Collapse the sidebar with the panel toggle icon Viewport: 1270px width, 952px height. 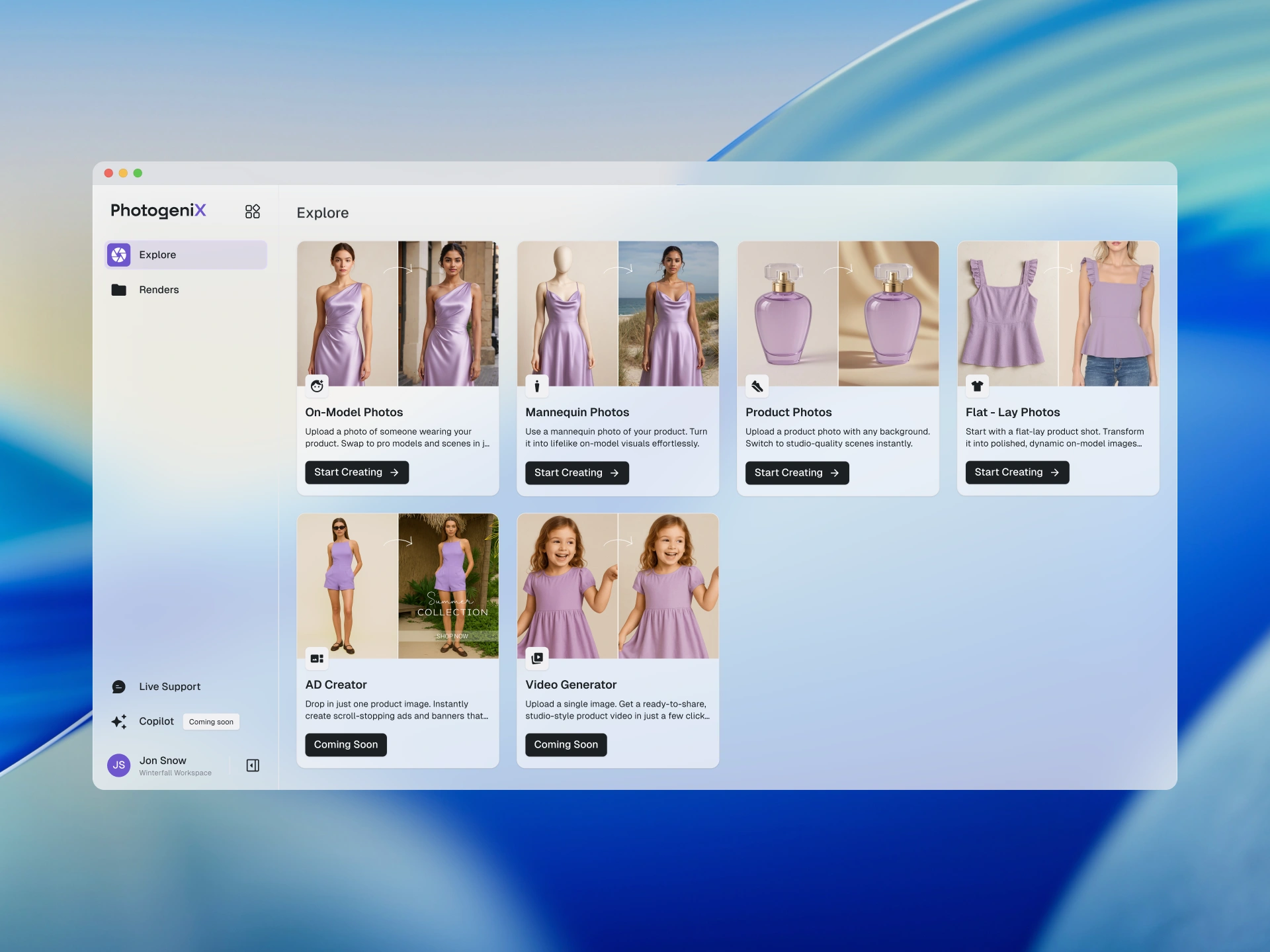(x=253, y=765)
